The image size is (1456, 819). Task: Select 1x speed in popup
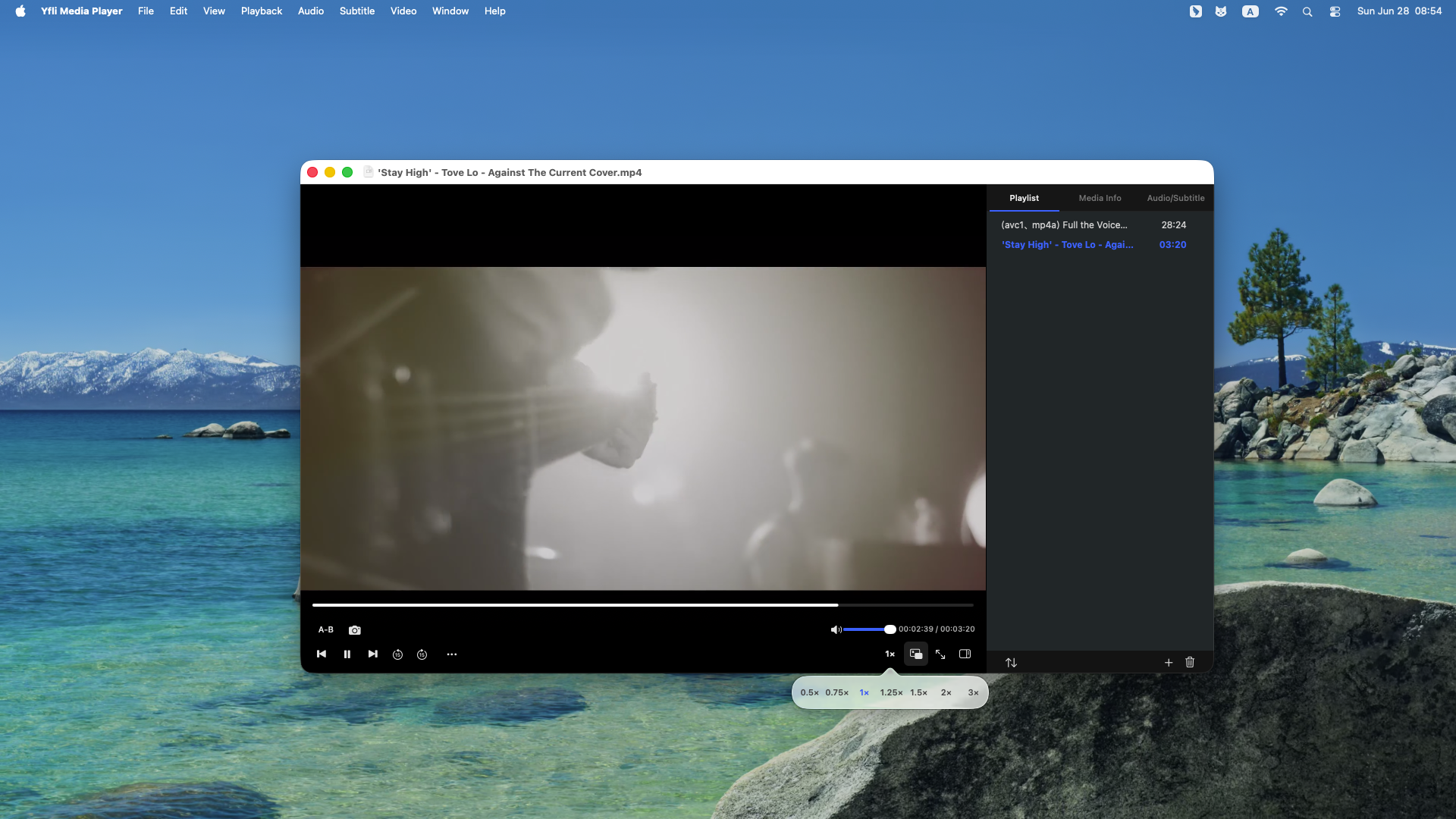864,692
